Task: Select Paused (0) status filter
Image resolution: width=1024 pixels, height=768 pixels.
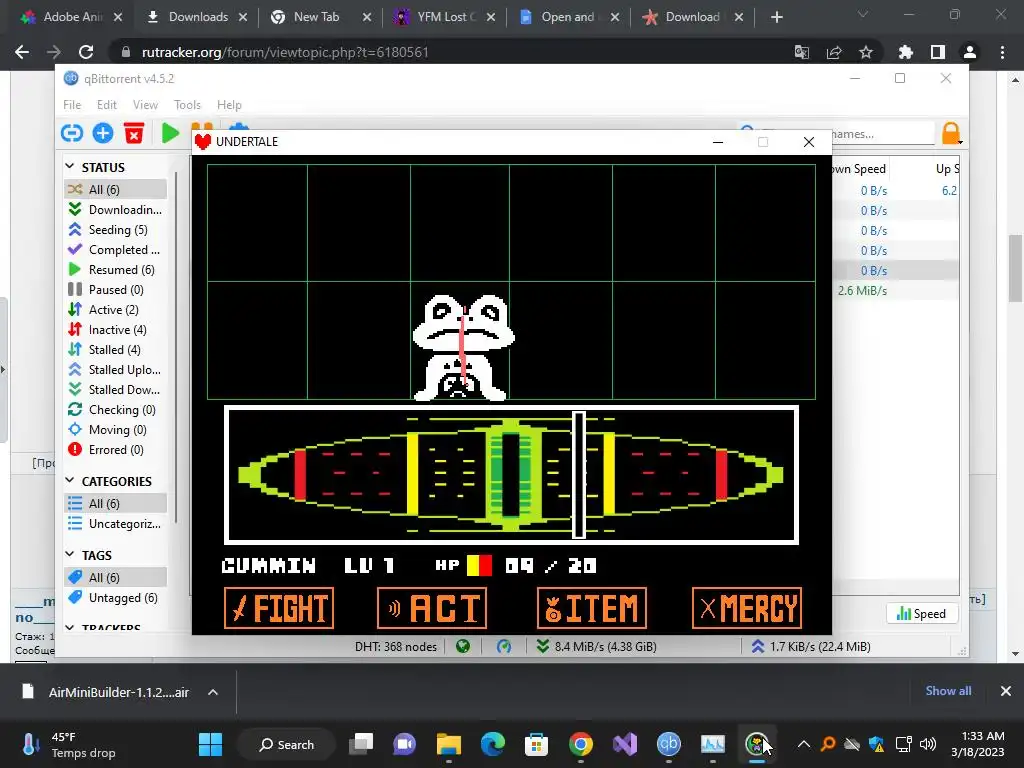Action: pos(115,290)
